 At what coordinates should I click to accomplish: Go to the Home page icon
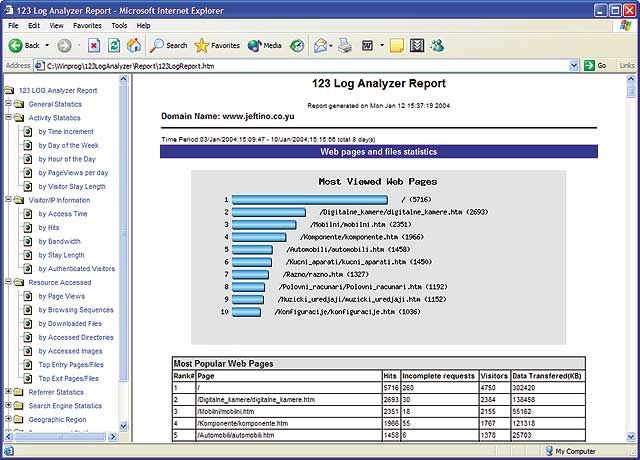point(134,45)
